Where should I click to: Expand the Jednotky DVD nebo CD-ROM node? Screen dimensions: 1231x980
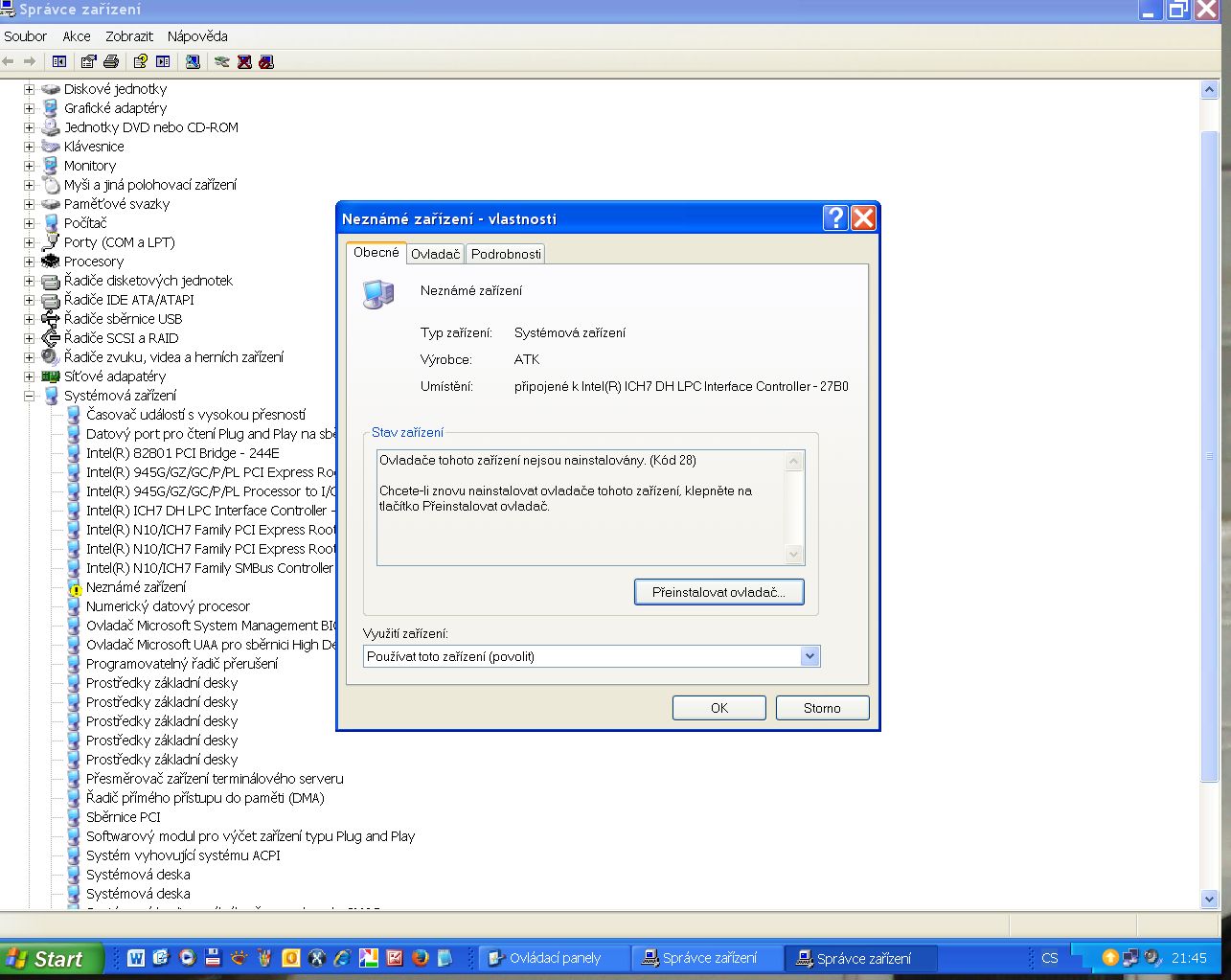29,127
